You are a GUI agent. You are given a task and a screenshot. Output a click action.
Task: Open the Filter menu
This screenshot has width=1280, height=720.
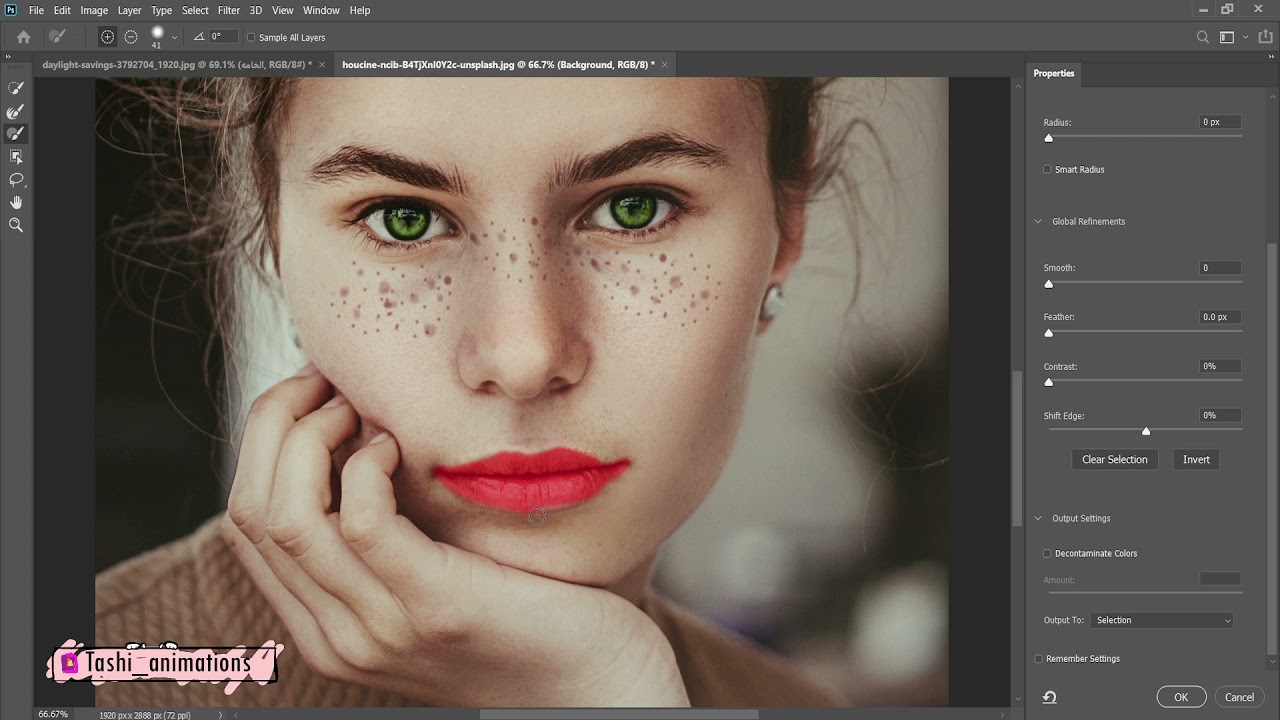click(229, 10)
